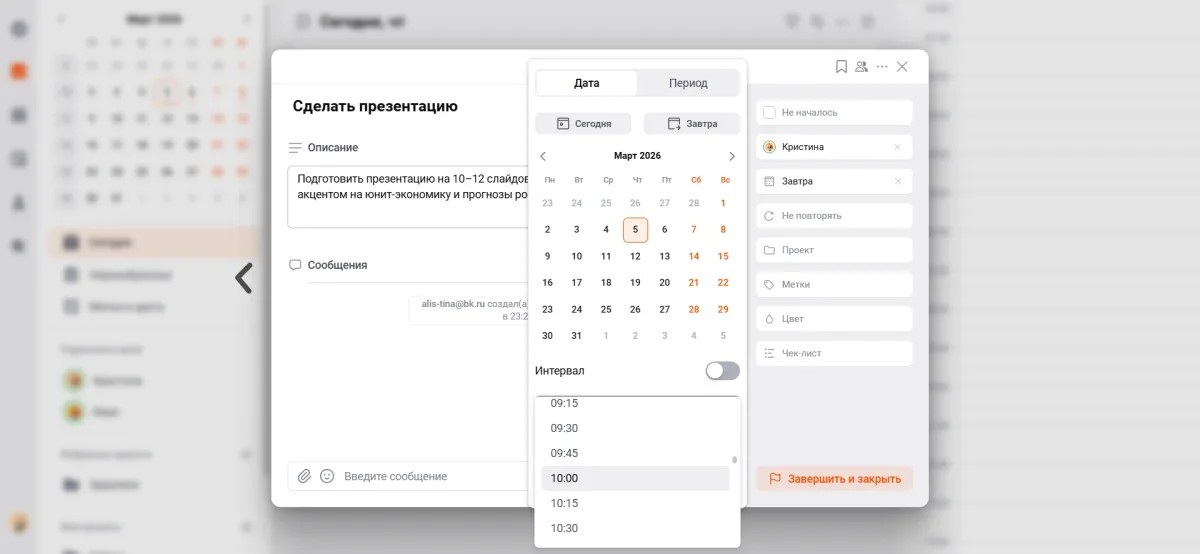
Task: Switch to the Период tab
Action: pos(688,83)
